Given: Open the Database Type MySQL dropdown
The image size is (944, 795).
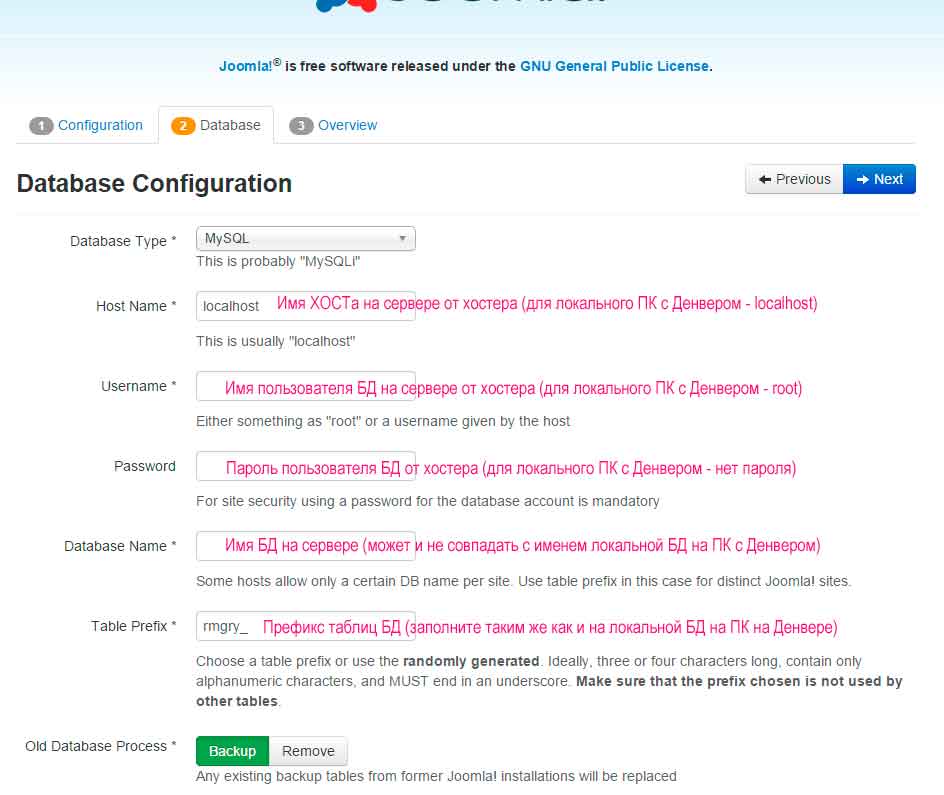Looking at the screenshot, I should coord(305,239).
